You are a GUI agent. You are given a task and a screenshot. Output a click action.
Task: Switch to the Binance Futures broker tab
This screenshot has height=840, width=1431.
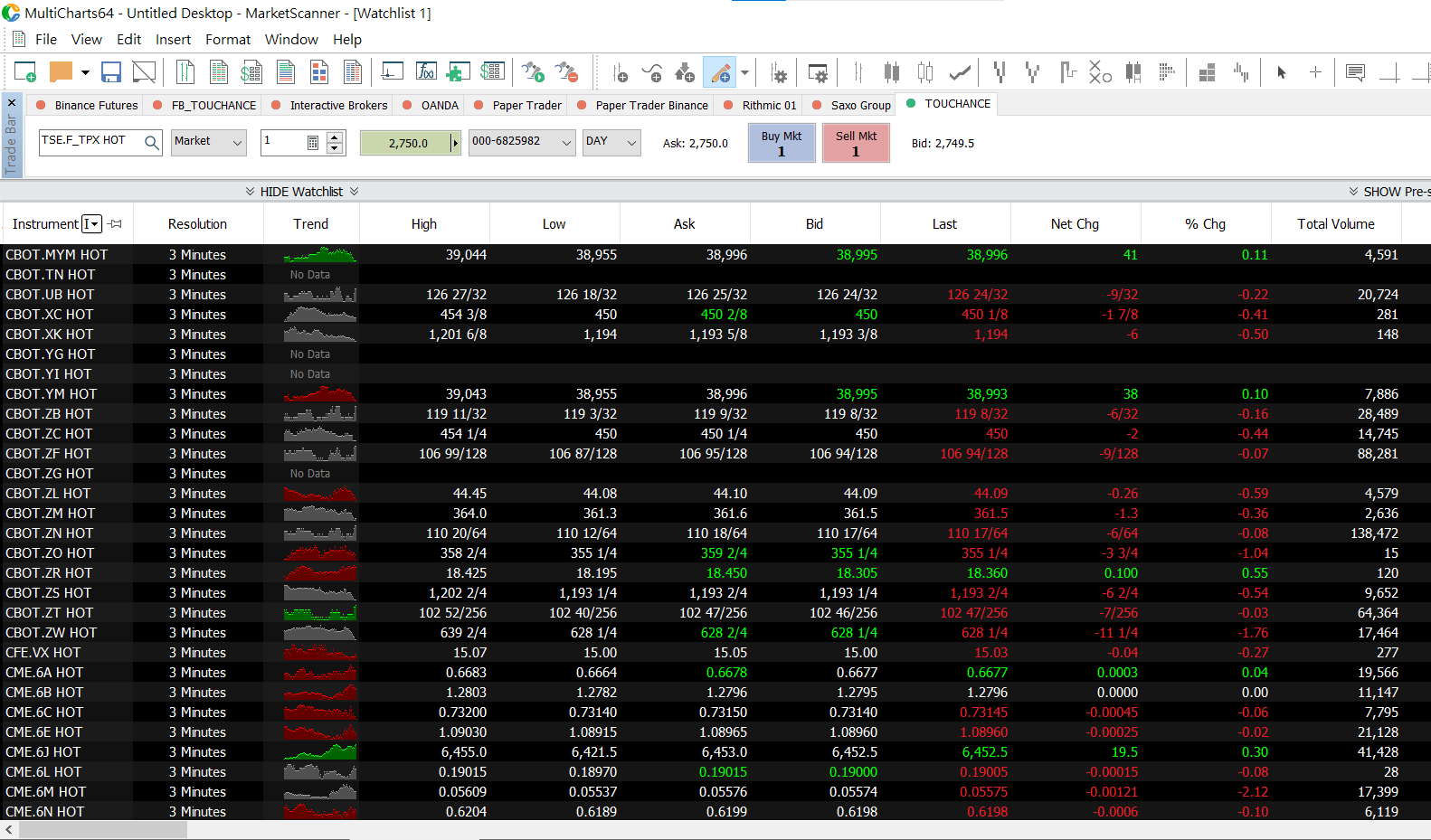[87, 105]
